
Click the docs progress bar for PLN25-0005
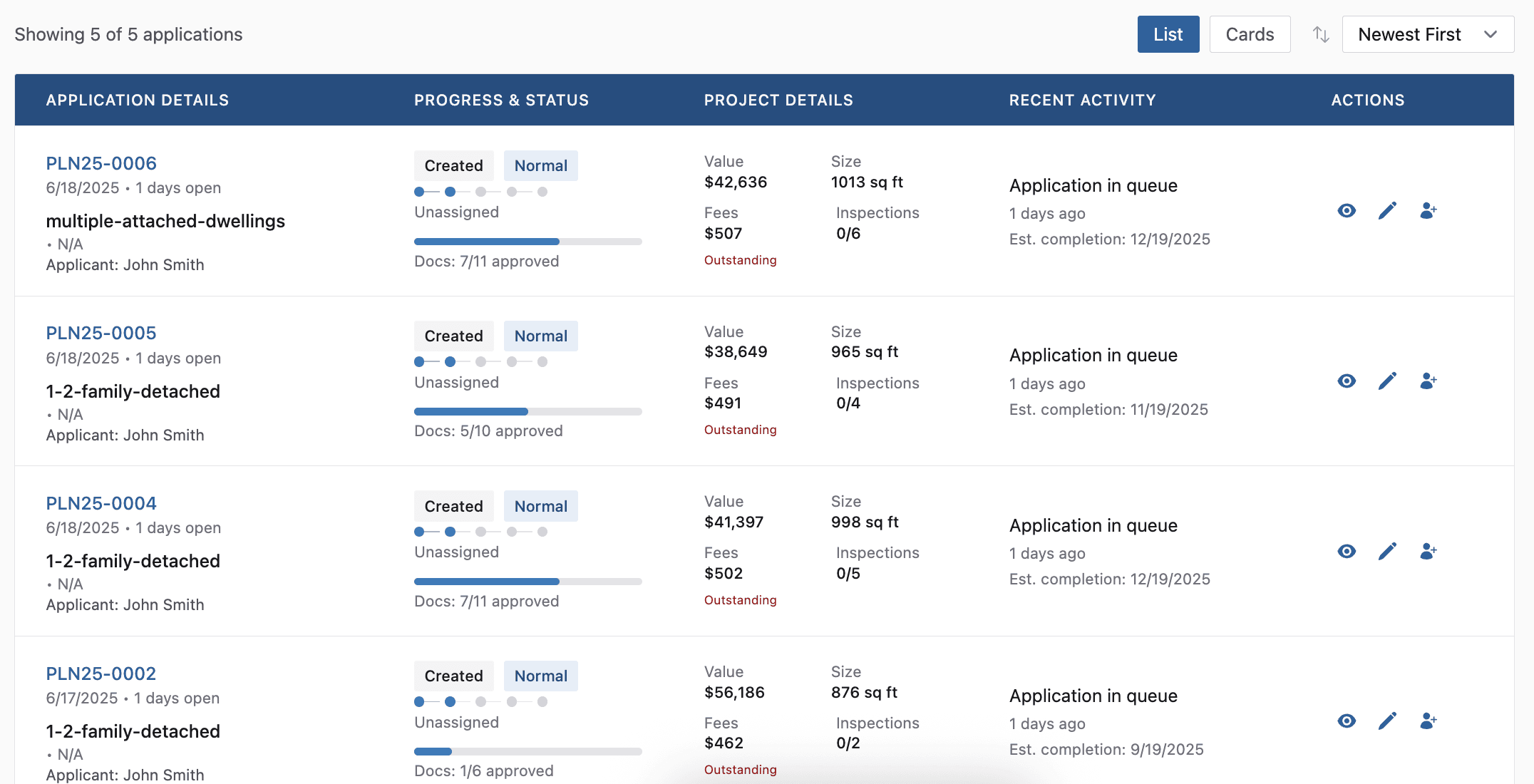[527, 411]
